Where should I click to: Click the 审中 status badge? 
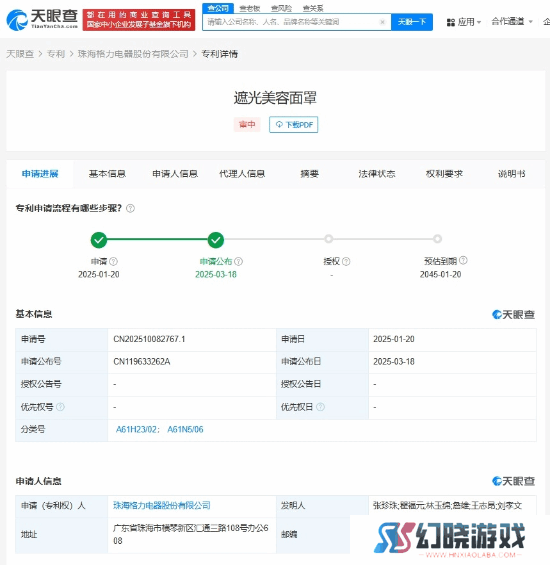point(247,125)
